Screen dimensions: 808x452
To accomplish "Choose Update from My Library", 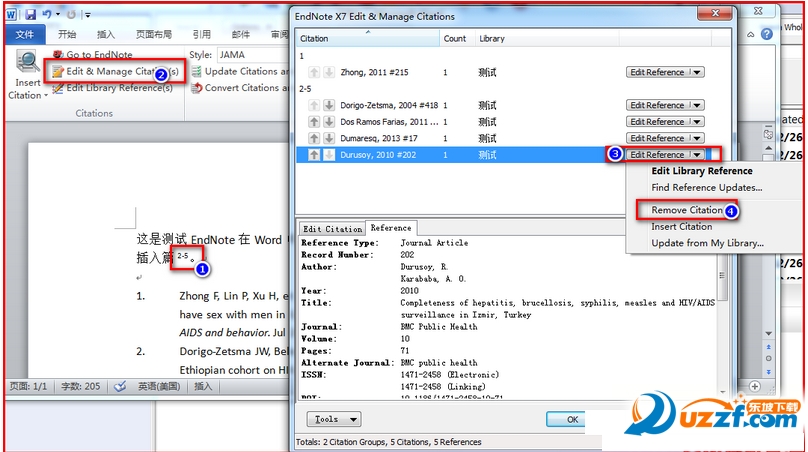I will (x=708, y=243).
